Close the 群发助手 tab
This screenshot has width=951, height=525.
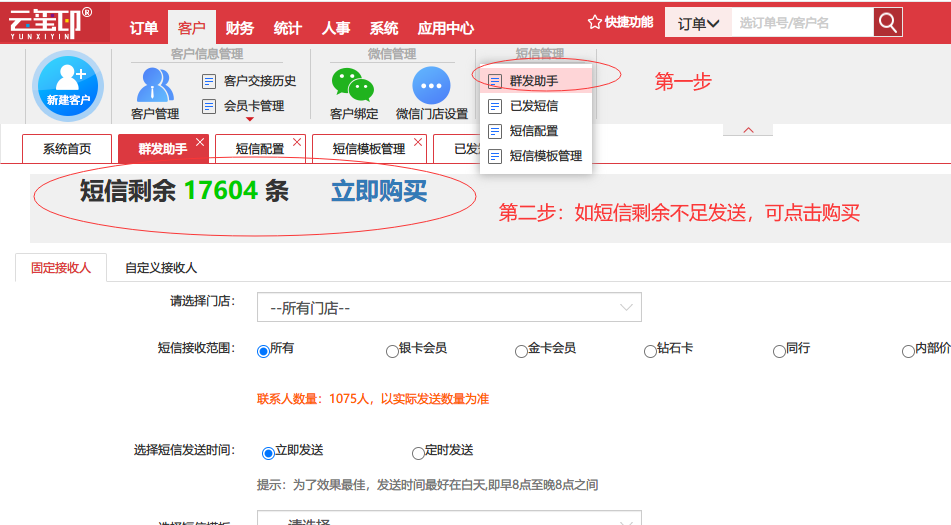pos(200,142)
